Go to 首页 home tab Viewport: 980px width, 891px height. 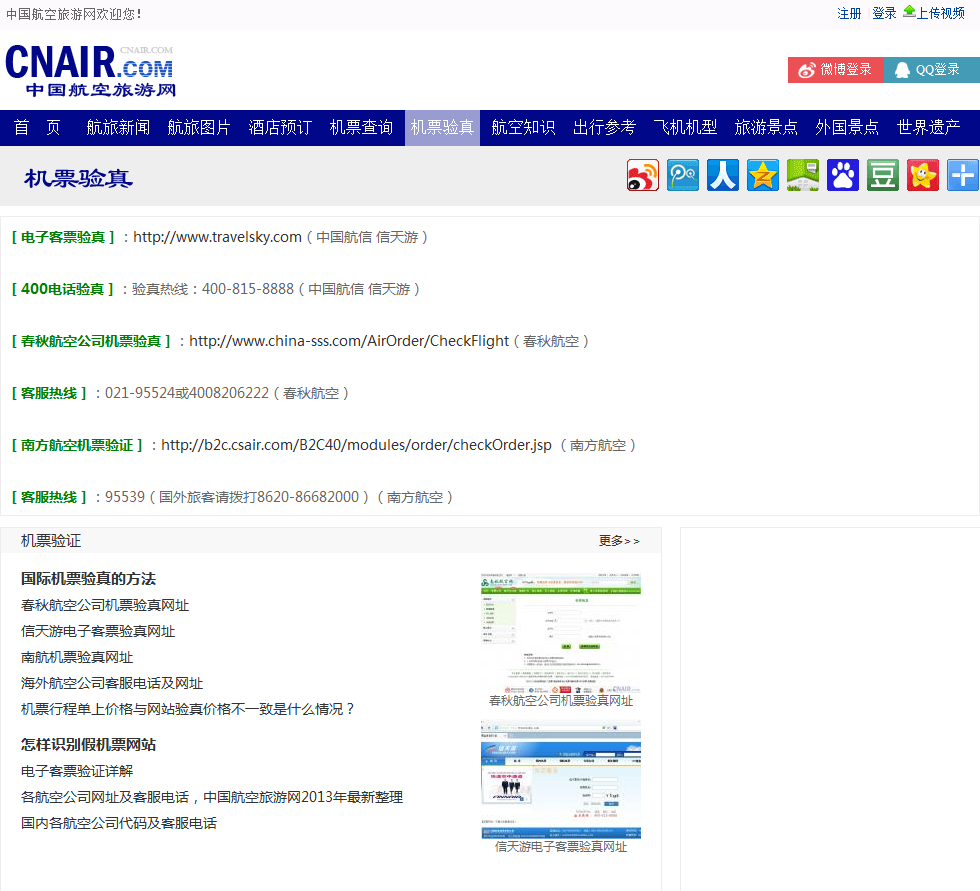(38, 127)
